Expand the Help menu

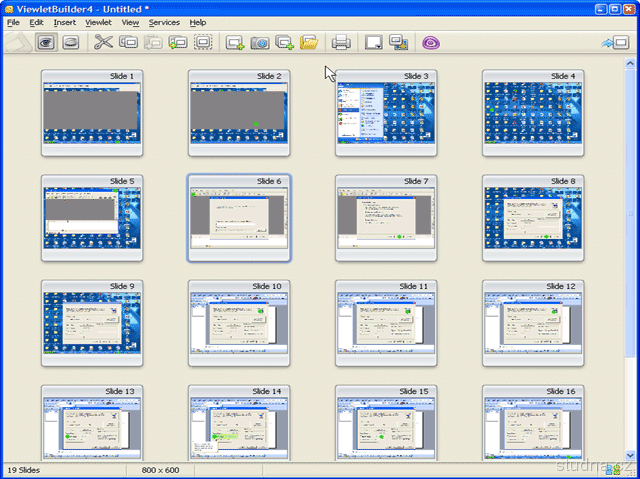click(x=198, y=22)
